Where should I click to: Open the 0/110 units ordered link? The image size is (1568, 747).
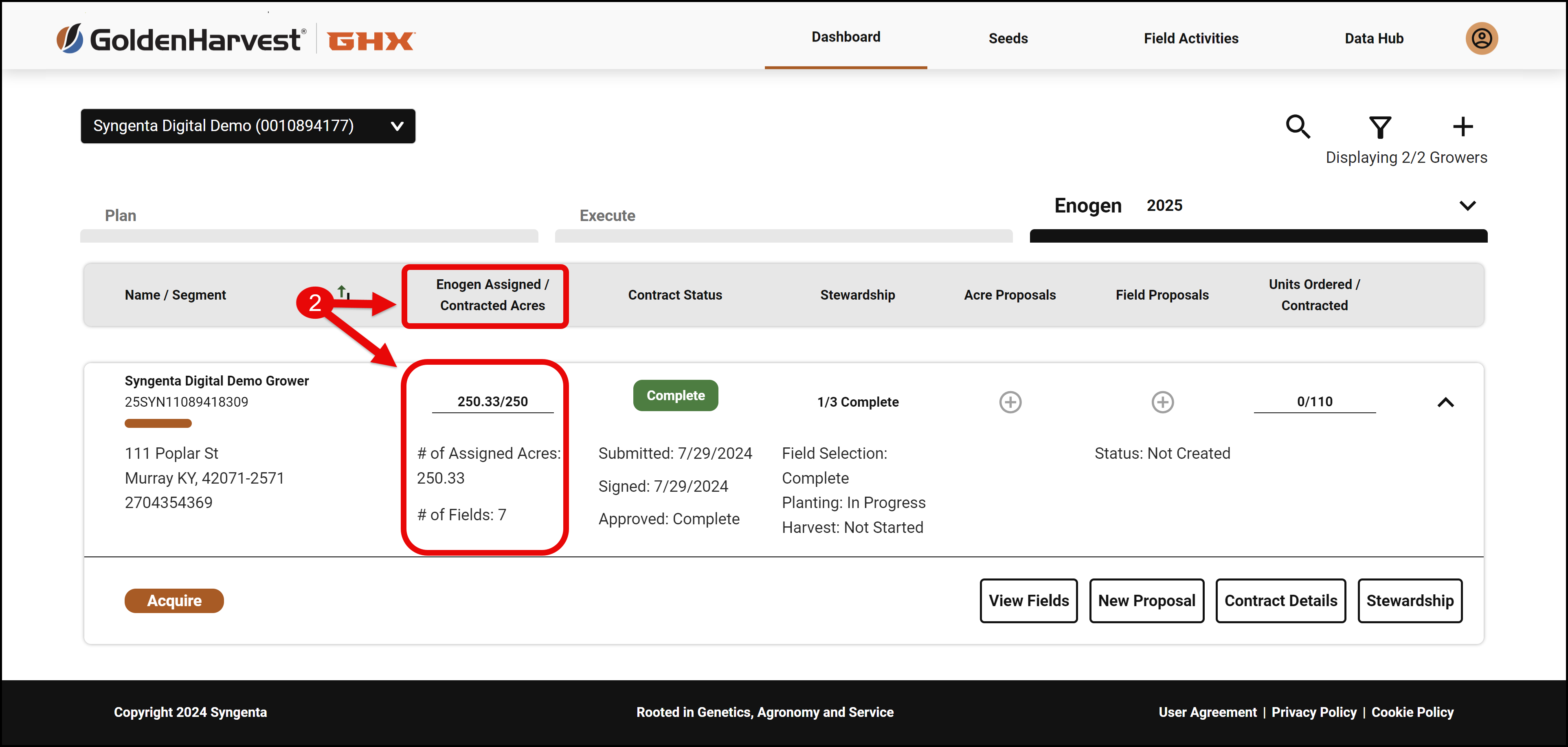point(1314,401)
